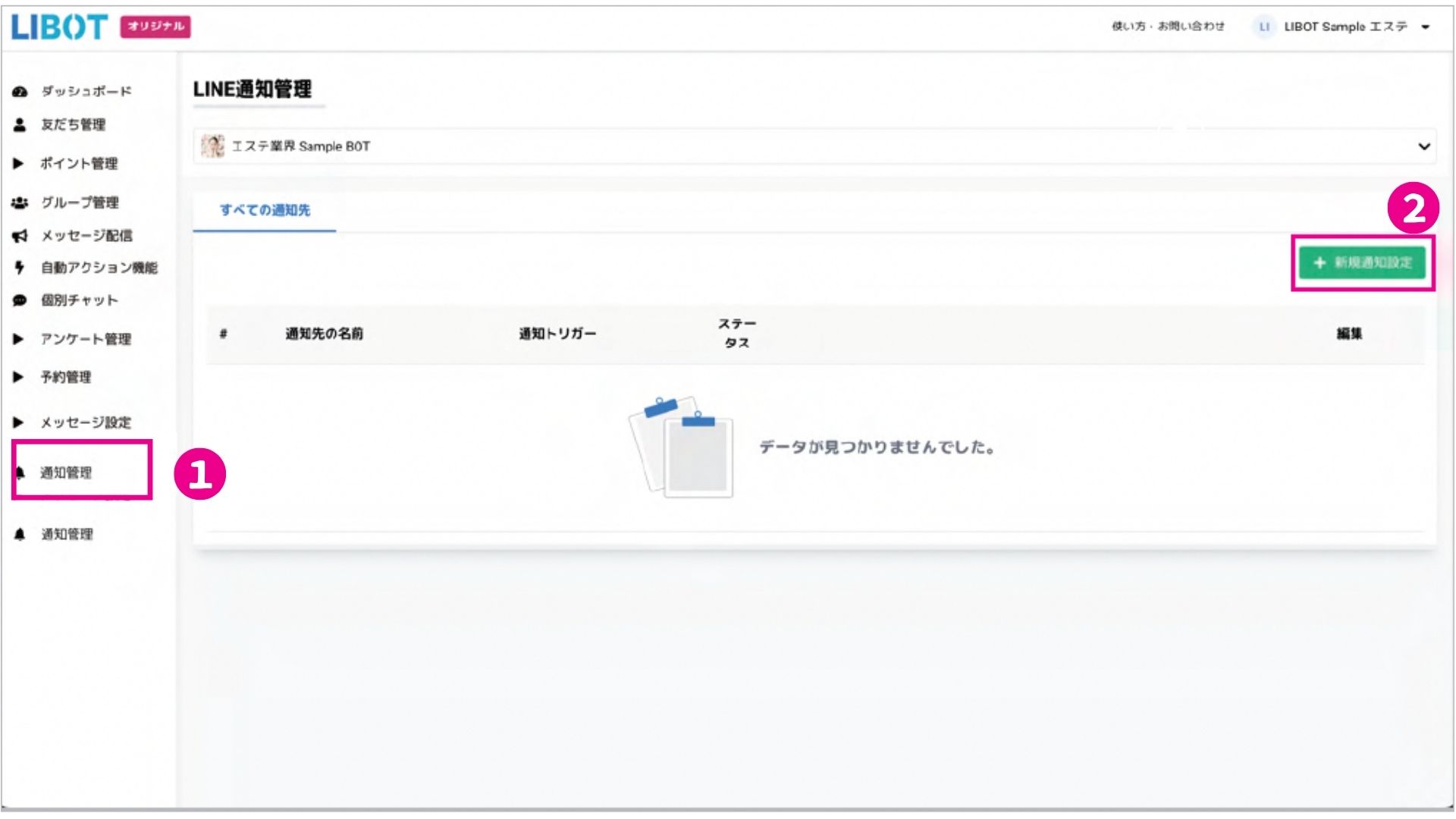
Task: Click the individual chat bubble icon
Action: 20,300
